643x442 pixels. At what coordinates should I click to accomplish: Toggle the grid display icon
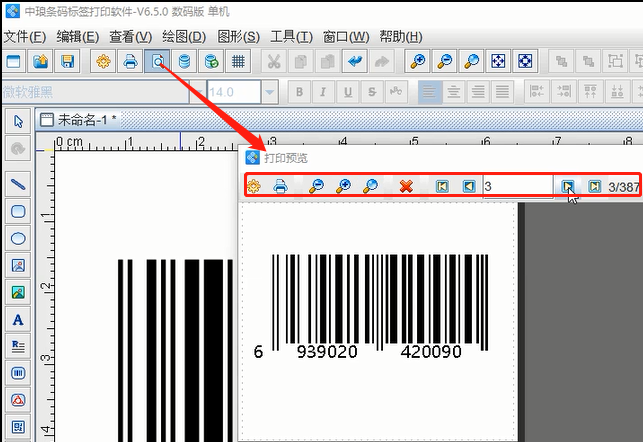pyautogui.click(x=238, y=62)
